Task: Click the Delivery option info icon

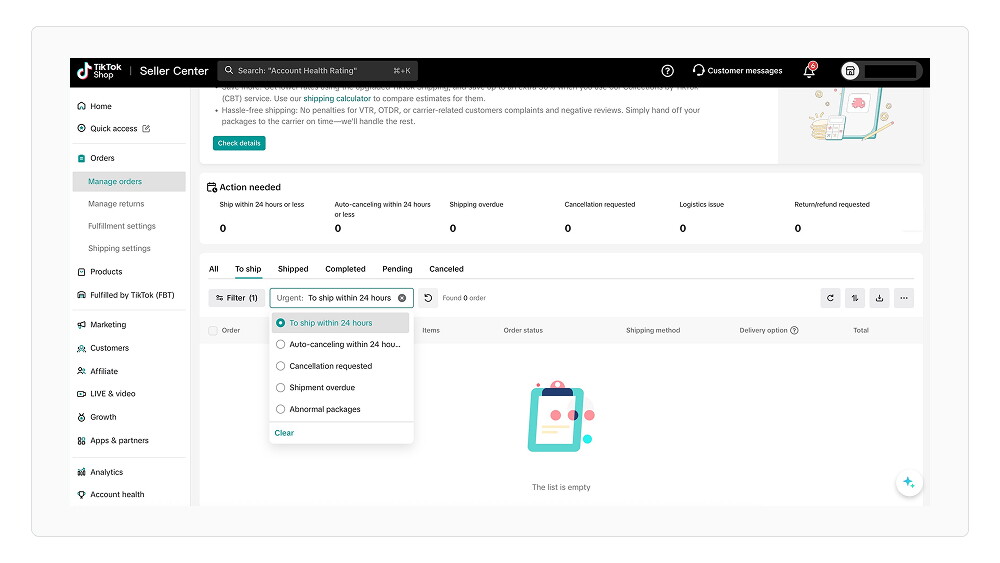Action: pos(794,330)
